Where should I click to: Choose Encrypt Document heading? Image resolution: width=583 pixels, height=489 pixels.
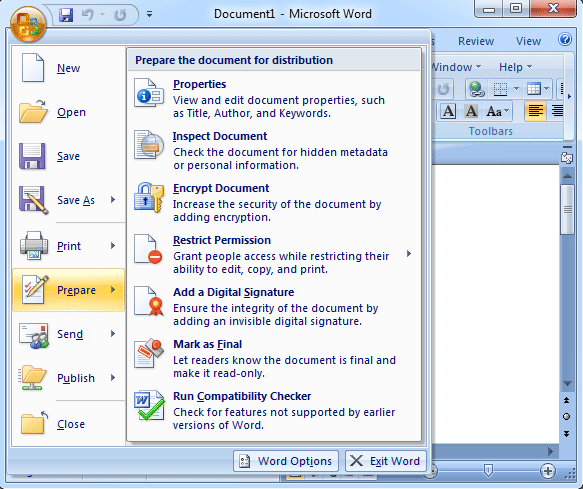[x=221, y=189]
